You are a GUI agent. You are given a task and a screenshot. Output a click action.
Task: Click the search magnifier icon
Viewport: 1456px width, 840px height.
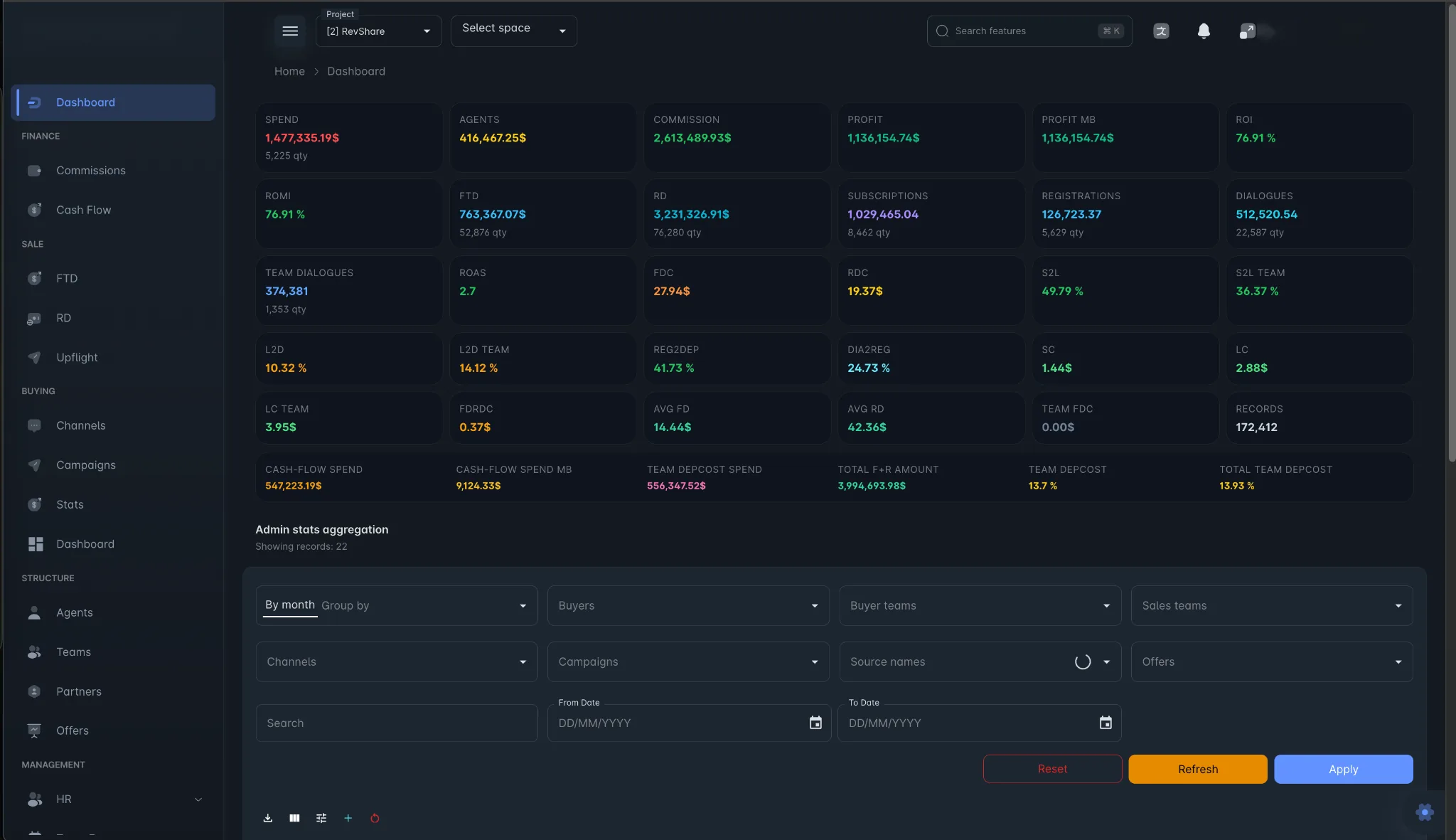click(942, 31)
